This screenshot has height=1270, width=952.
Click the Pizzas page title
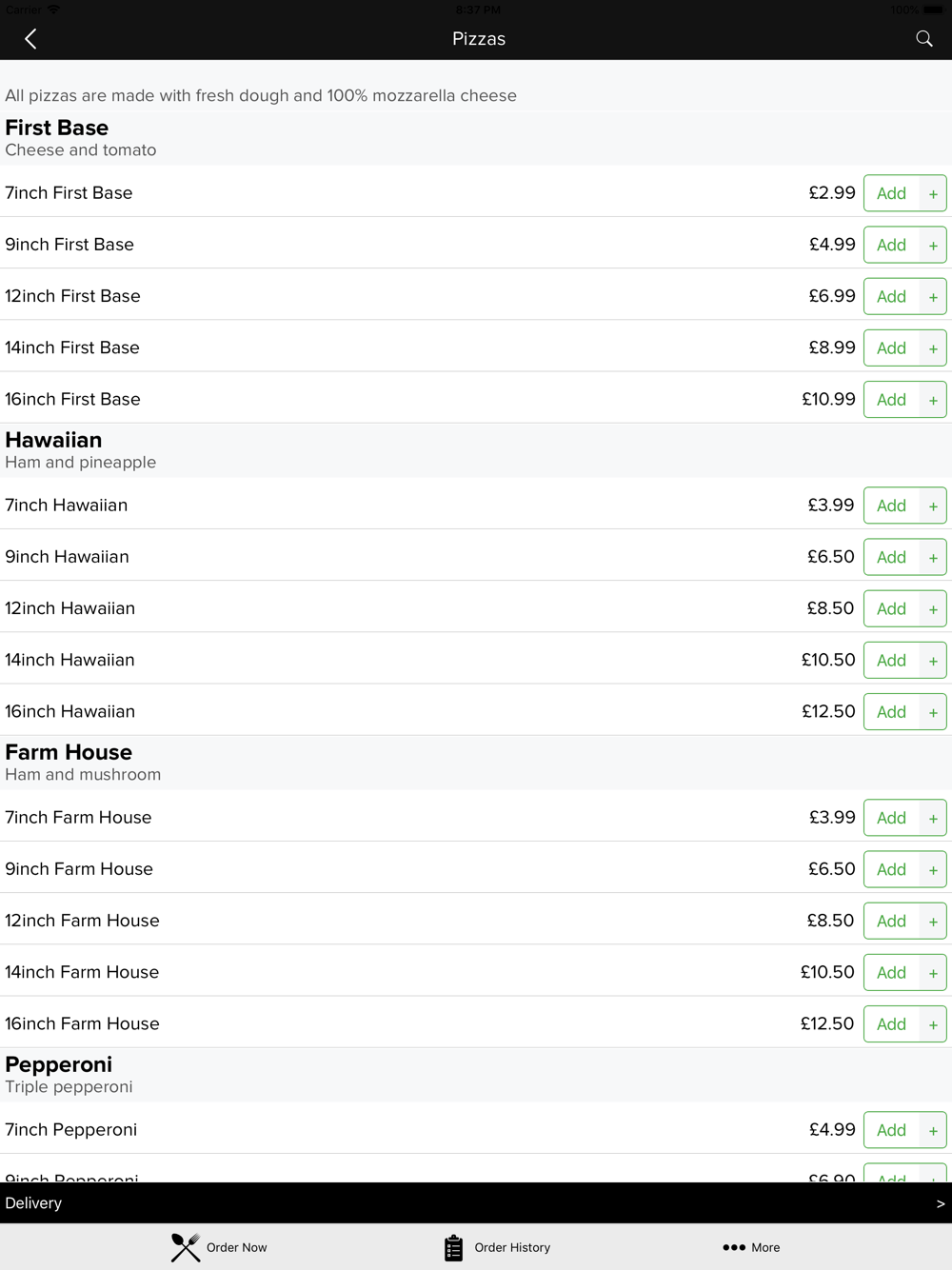point(479,39)
